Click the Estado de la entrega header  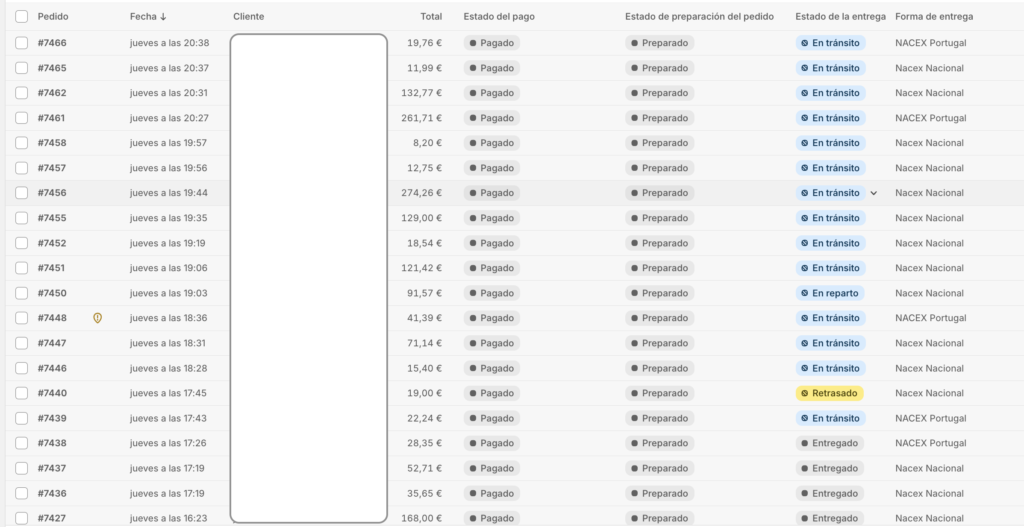point(839,17)
